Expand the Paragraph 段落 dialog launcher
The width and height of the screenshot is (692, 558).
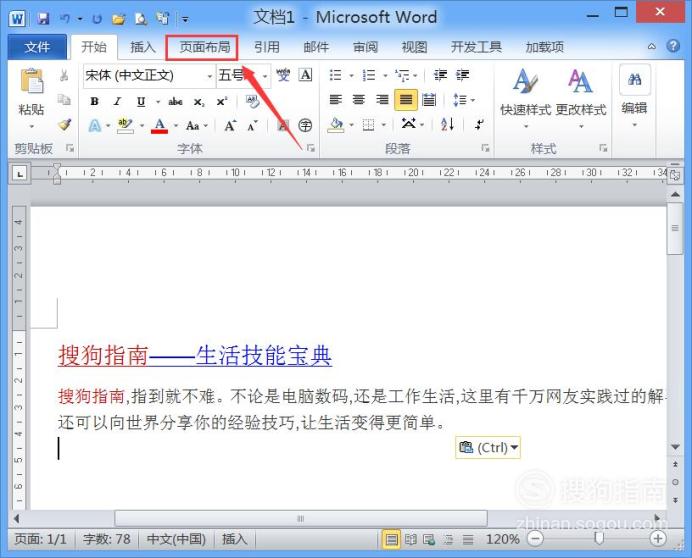[485, 148]
